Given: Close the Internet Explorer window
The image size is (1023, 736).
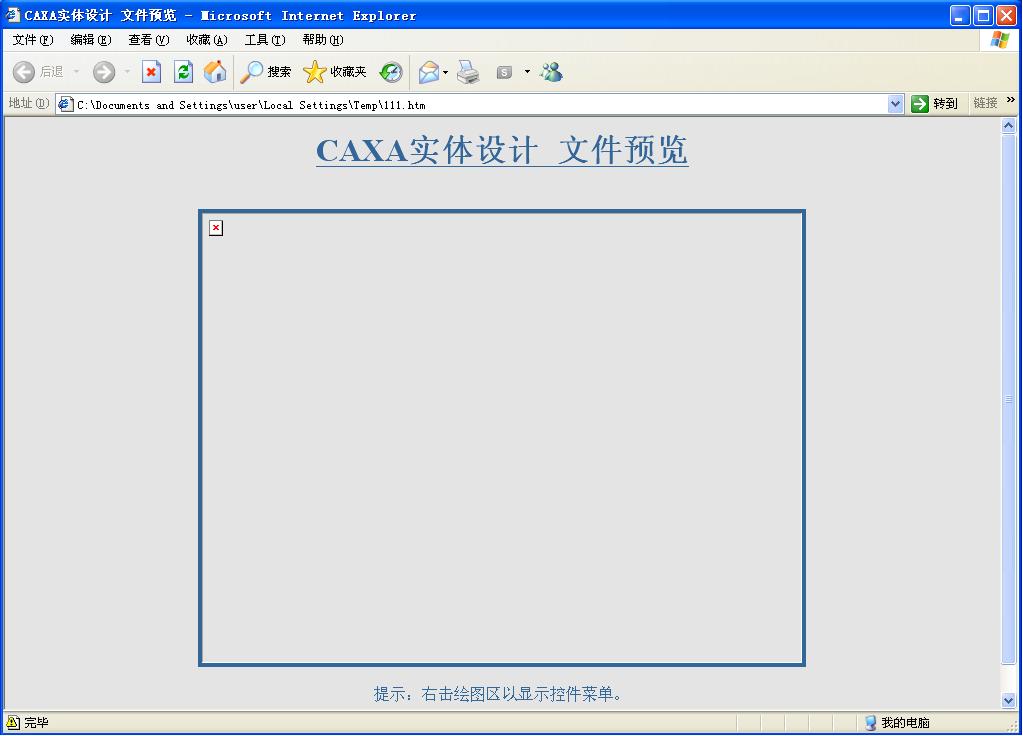Looking at the screenshot, I should coord(1006,15).
